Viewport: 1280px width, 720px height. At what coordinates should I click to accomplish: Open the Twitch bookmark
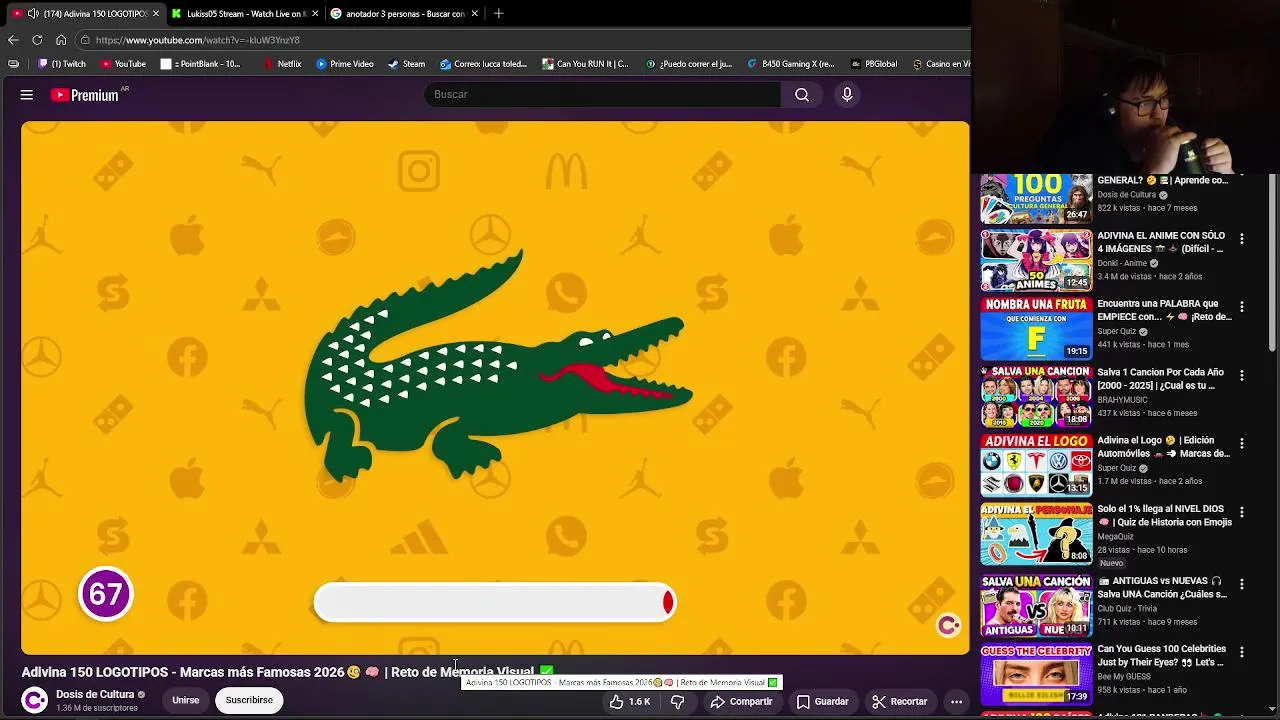point(62,64)
